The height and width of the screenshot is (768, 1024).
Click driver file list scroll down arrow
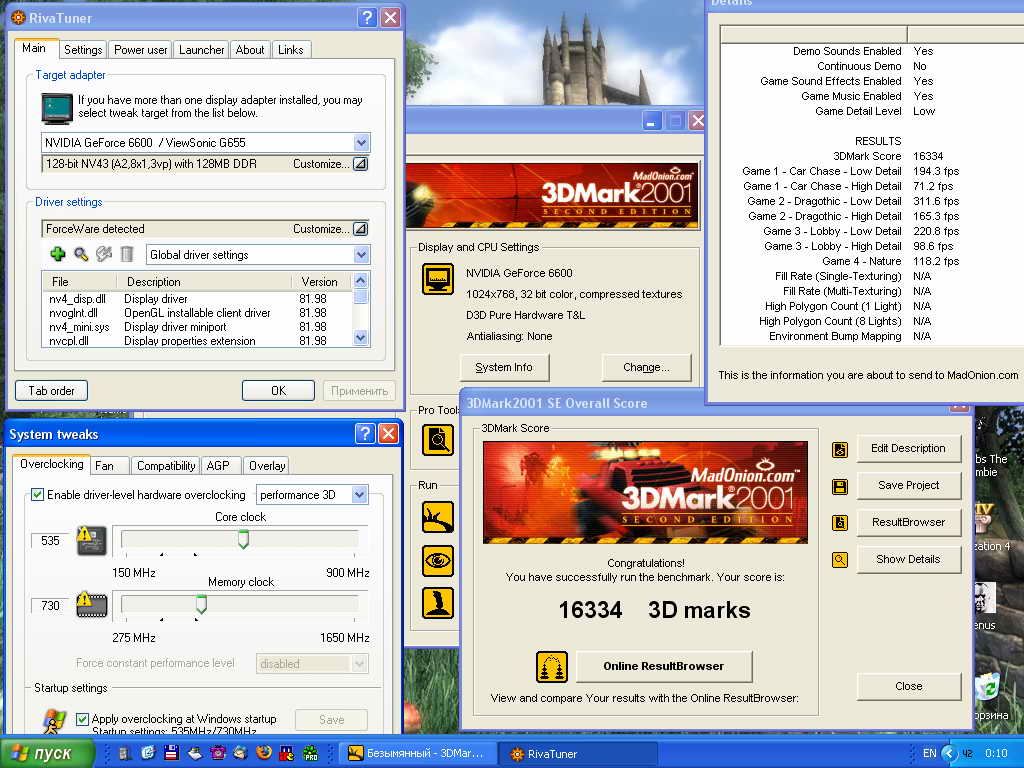(x=360, y=338)
